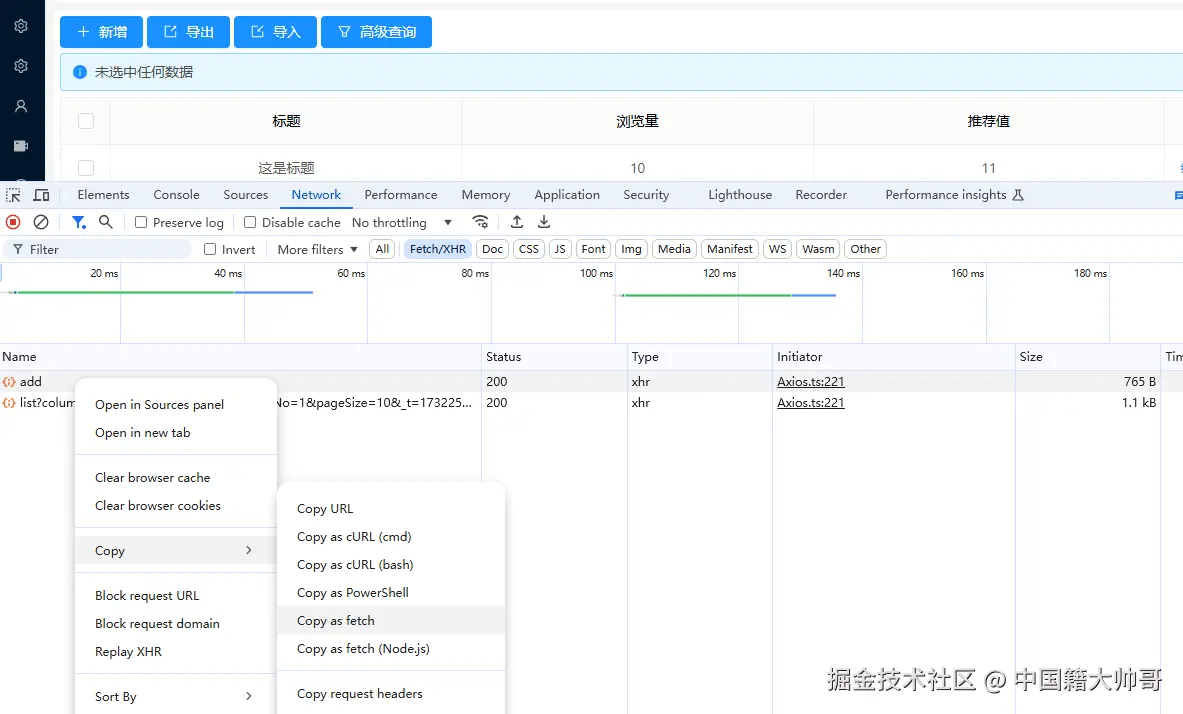This screenshot has height=714, width=1183.
Task: Open user icon in left sidebar
Action: (21, 106)
